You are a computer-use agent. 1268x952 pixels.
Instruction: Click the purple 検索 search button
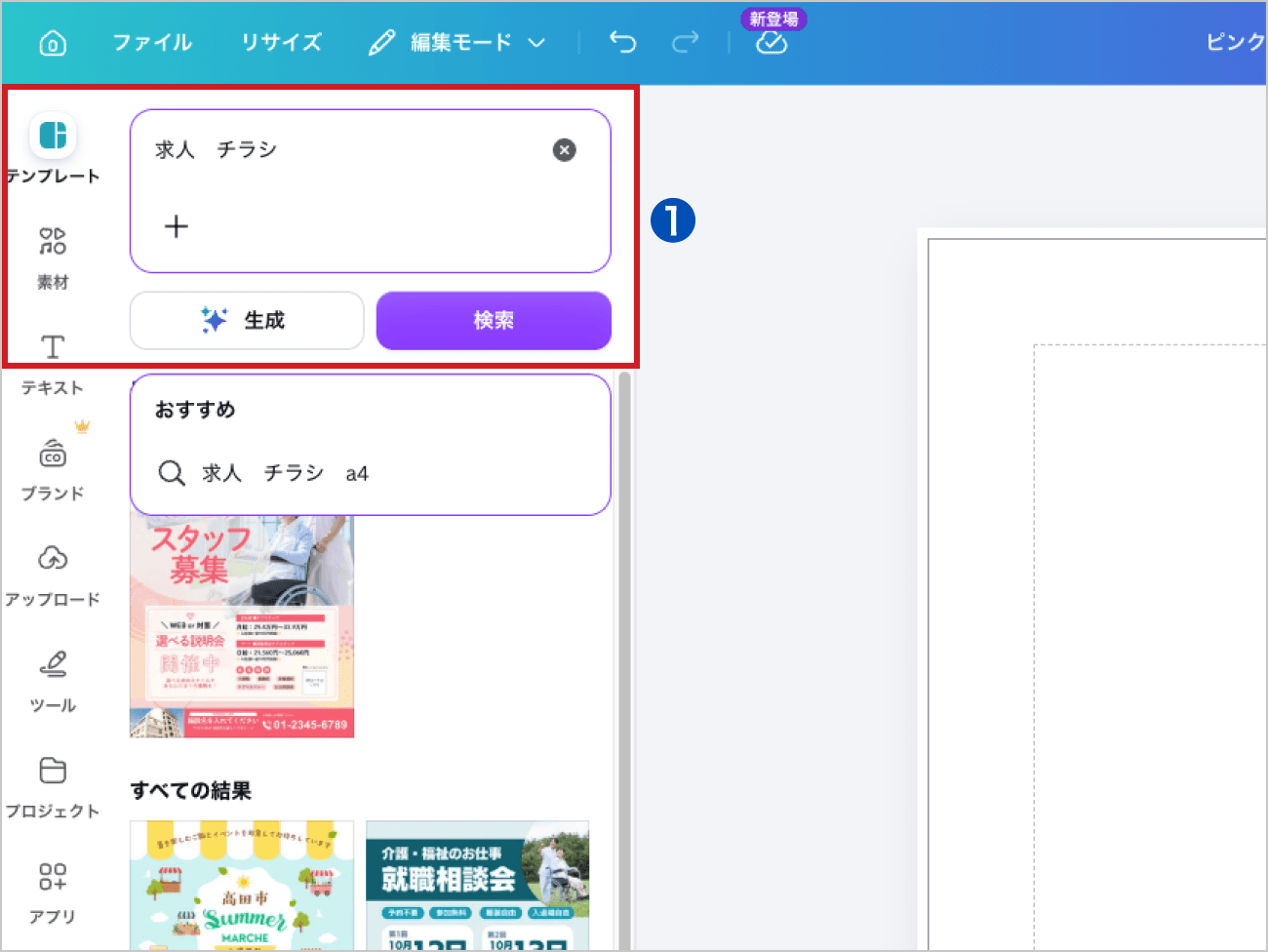[494, 320]
